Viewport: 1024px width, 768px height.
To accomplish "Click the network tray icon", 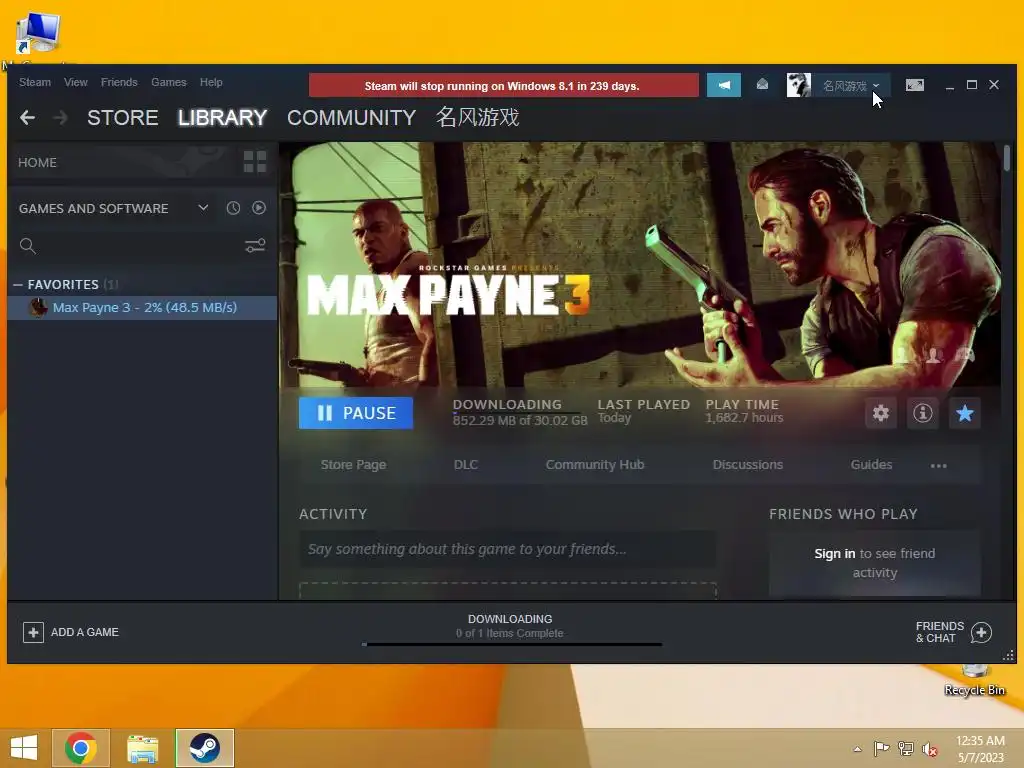I will (x=906, y=749).
